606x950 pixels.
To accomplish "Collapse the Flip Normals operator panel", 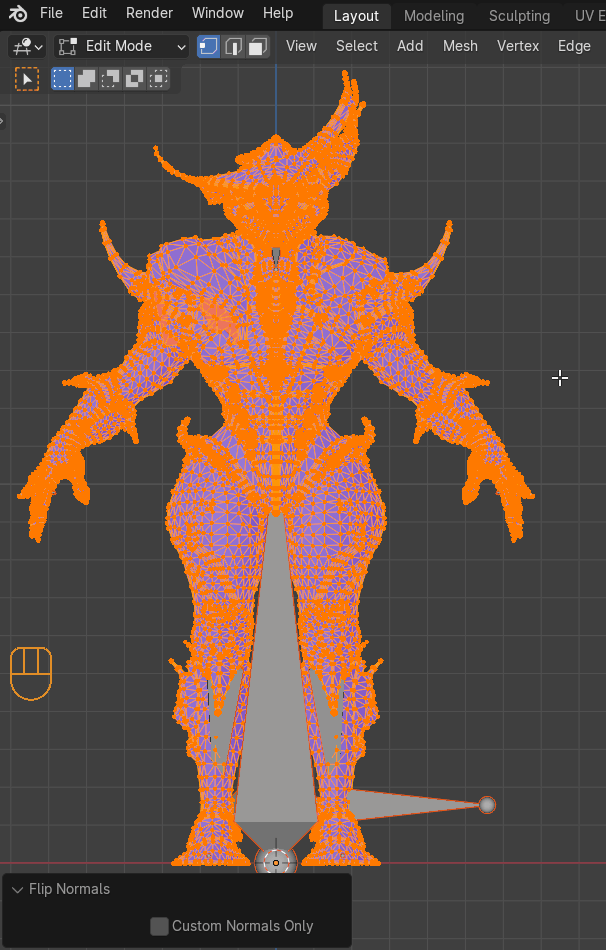I will tap(18, 889).
